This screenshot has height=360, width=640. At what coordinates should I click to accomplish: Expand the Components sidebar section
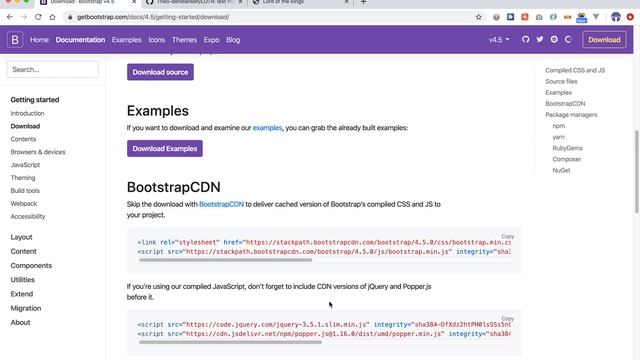tap(31, 266)
